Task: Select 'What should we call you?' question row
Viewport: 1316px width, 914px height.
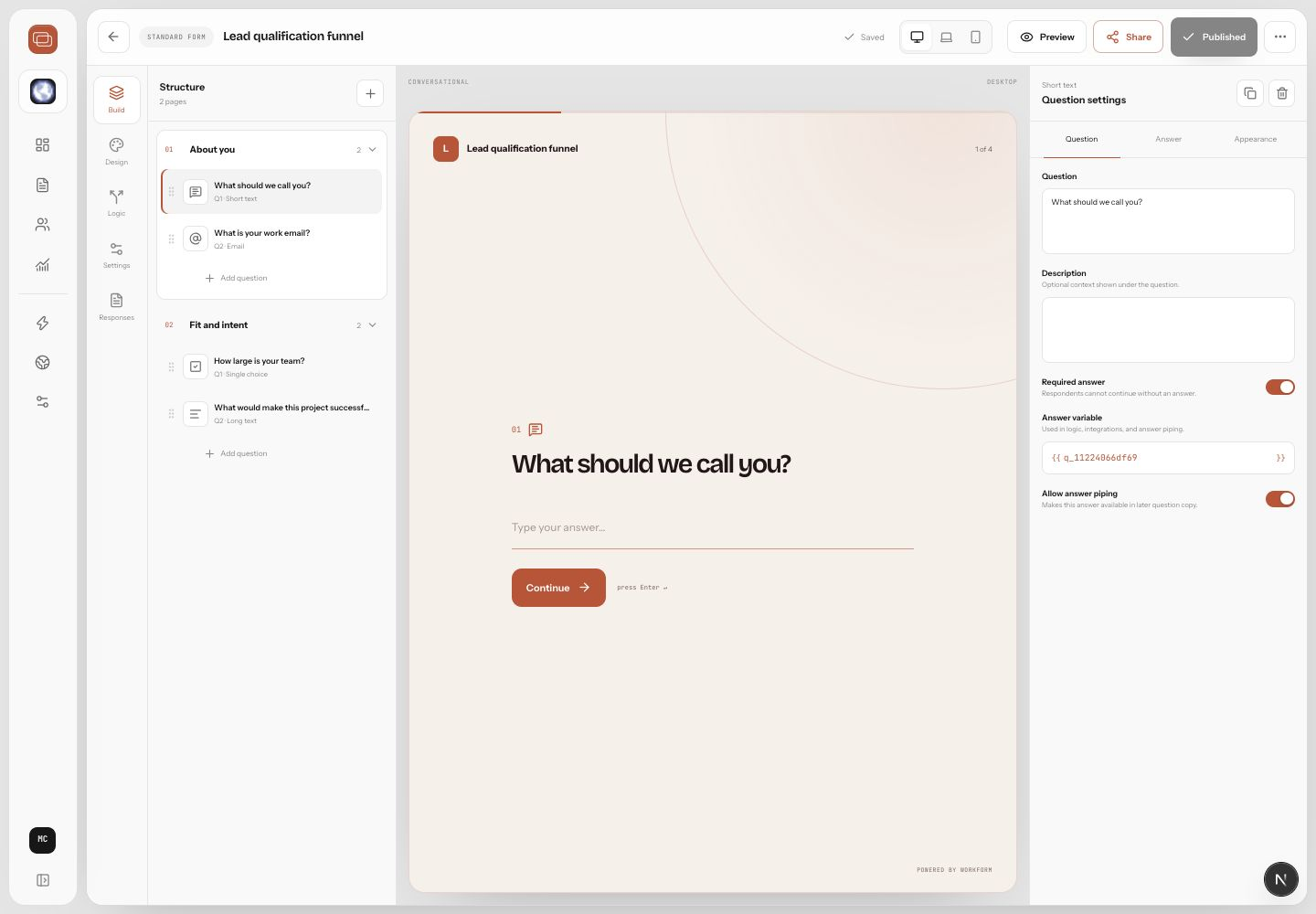Action: (271, 192)
